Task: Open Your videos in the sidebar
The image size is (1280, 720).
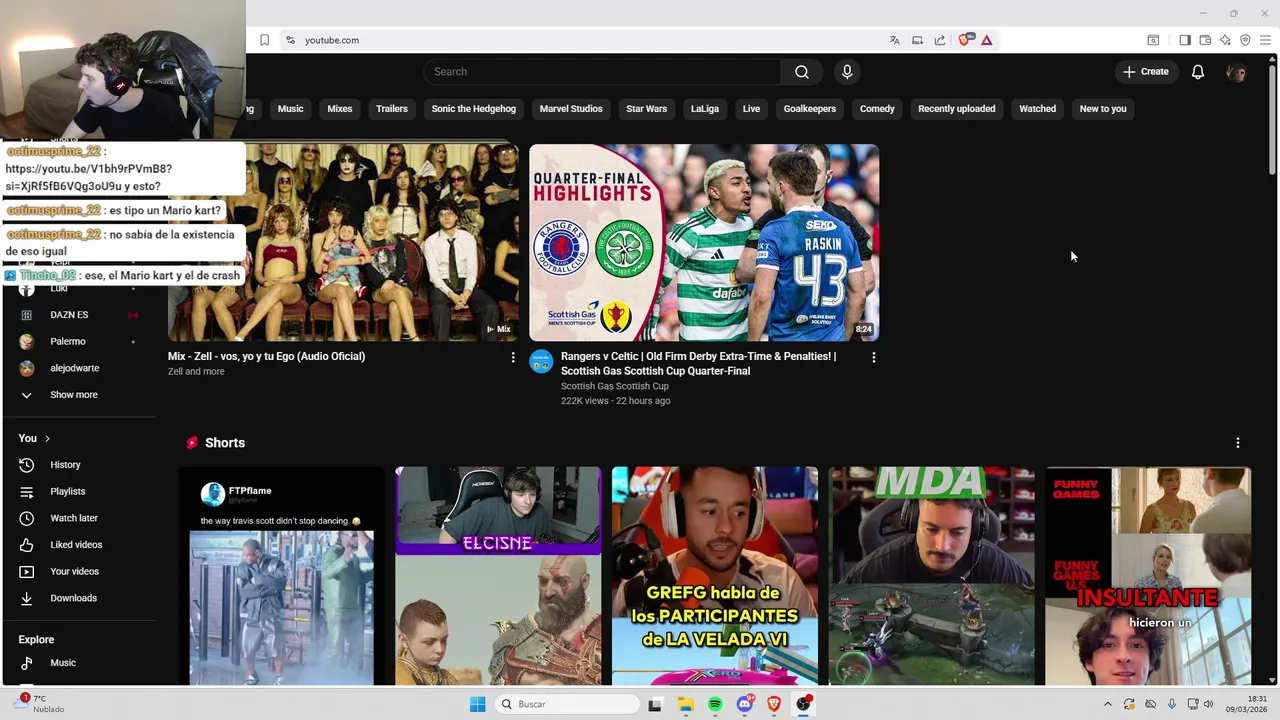Action: click(x=79, y=572)
